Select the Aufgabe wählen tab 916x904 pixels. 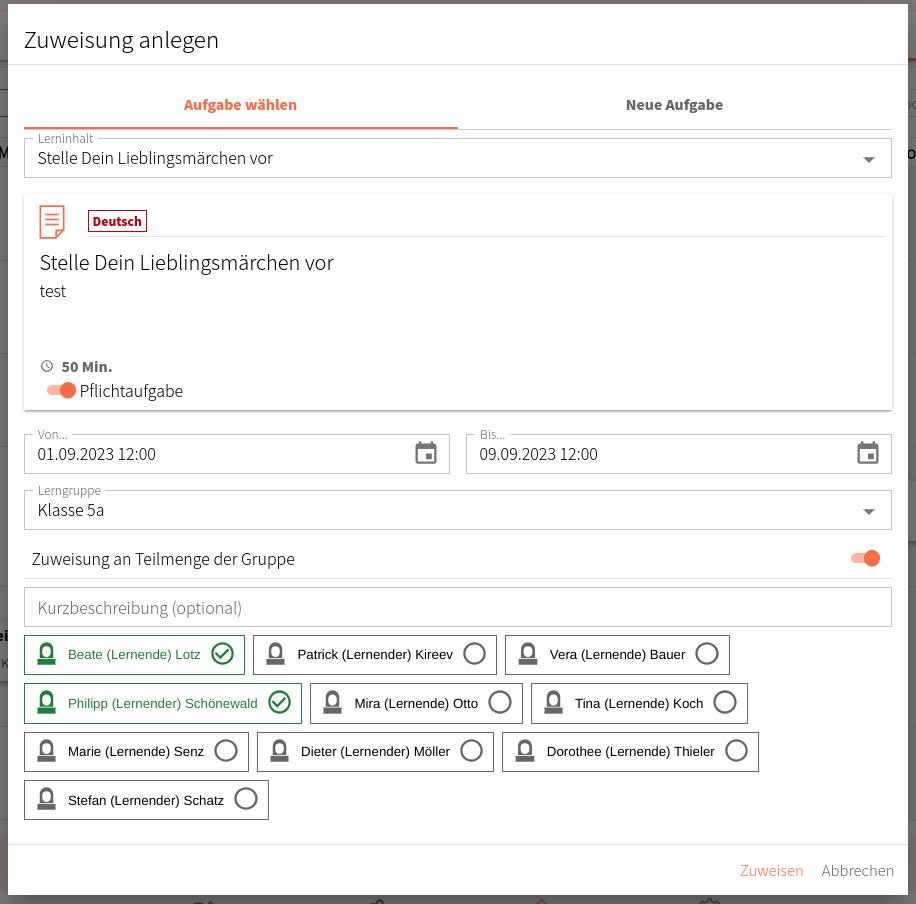pos(241,105)
